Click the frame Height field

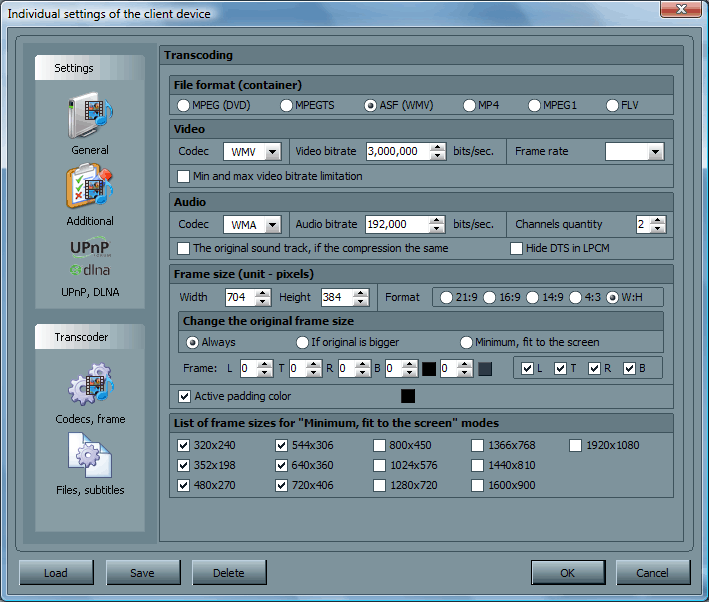(x=337, y=297)
